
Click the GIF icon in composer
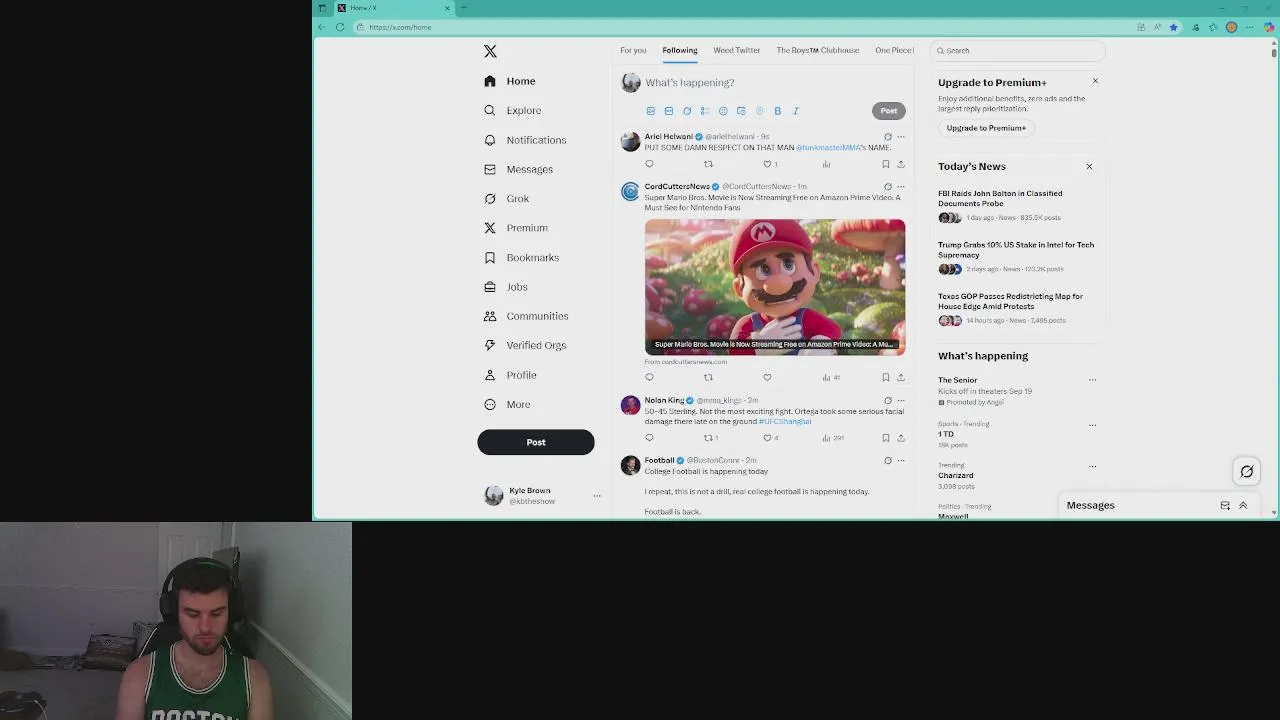pyautogui.click(x=669, y=111)
